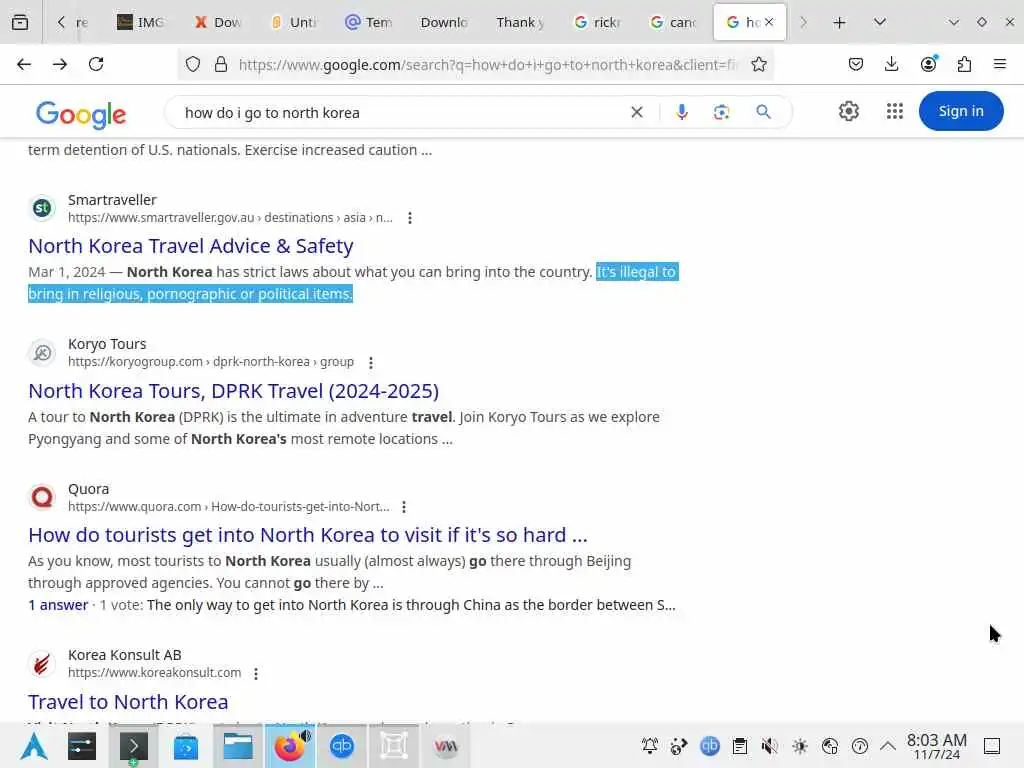Screen dimensions: 1024x768
Task: Bookmark this page with the star
Action: point(758,64)
